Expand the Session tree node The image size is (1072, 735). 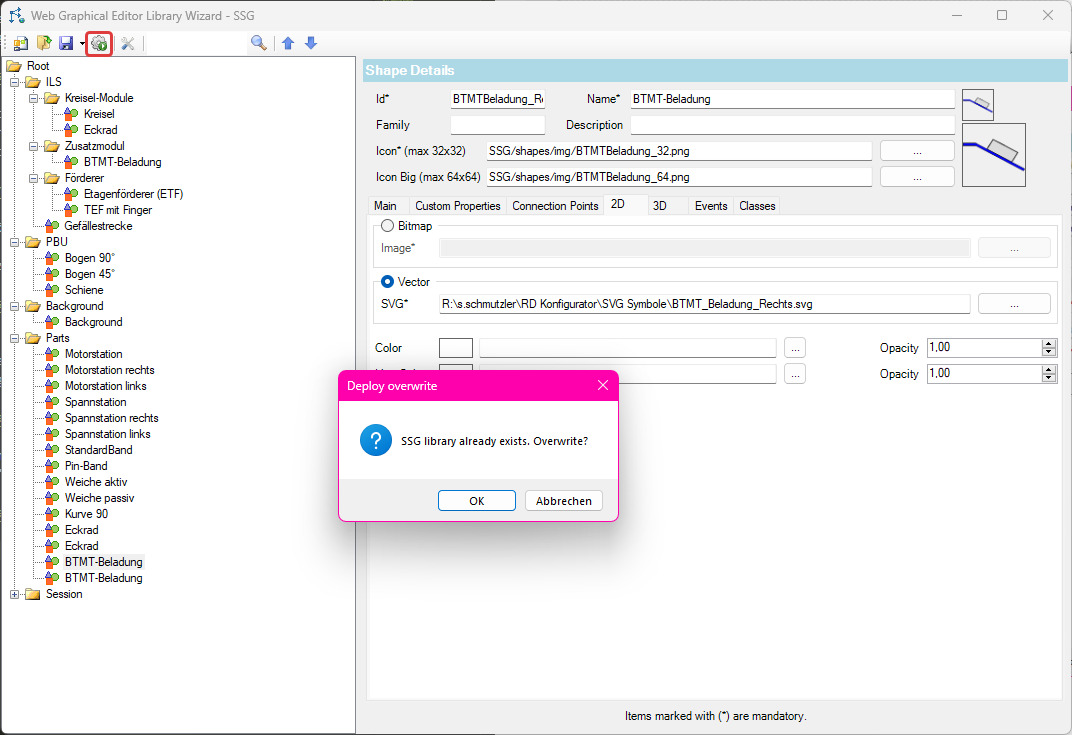(x=14, y=594)
